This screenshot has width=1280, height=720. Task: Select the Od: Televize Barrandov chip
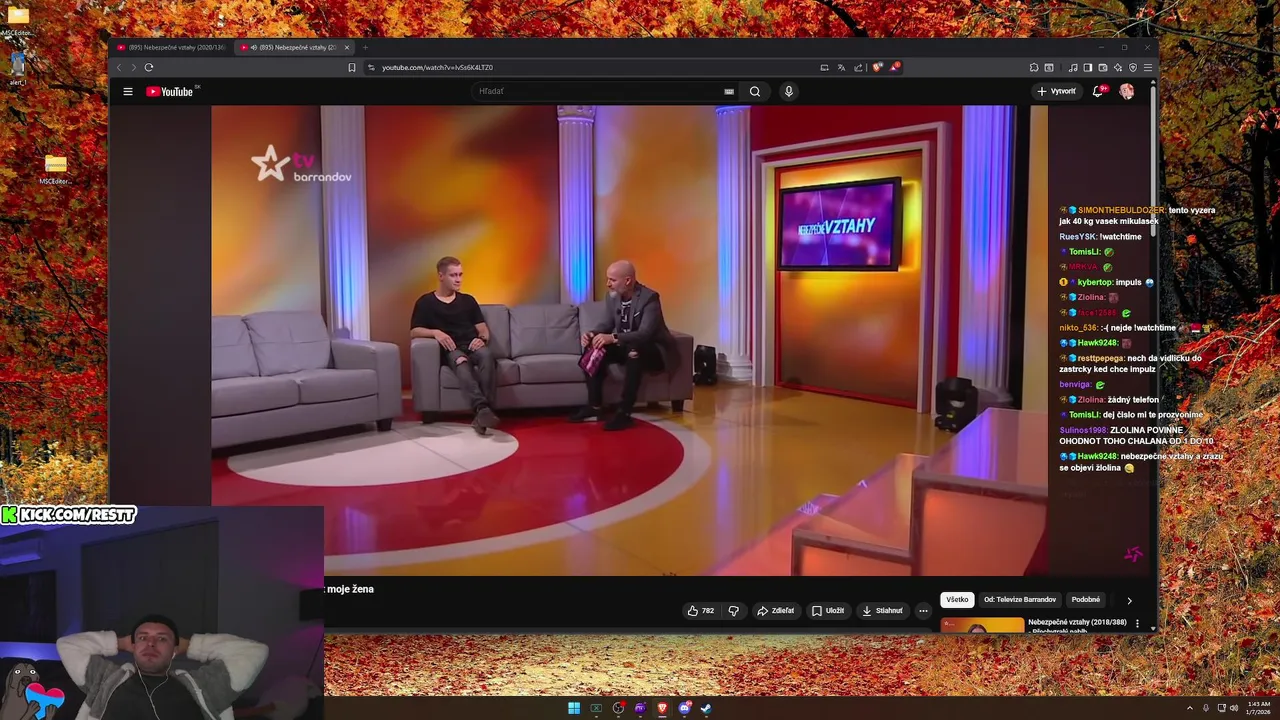(1020, 600)
